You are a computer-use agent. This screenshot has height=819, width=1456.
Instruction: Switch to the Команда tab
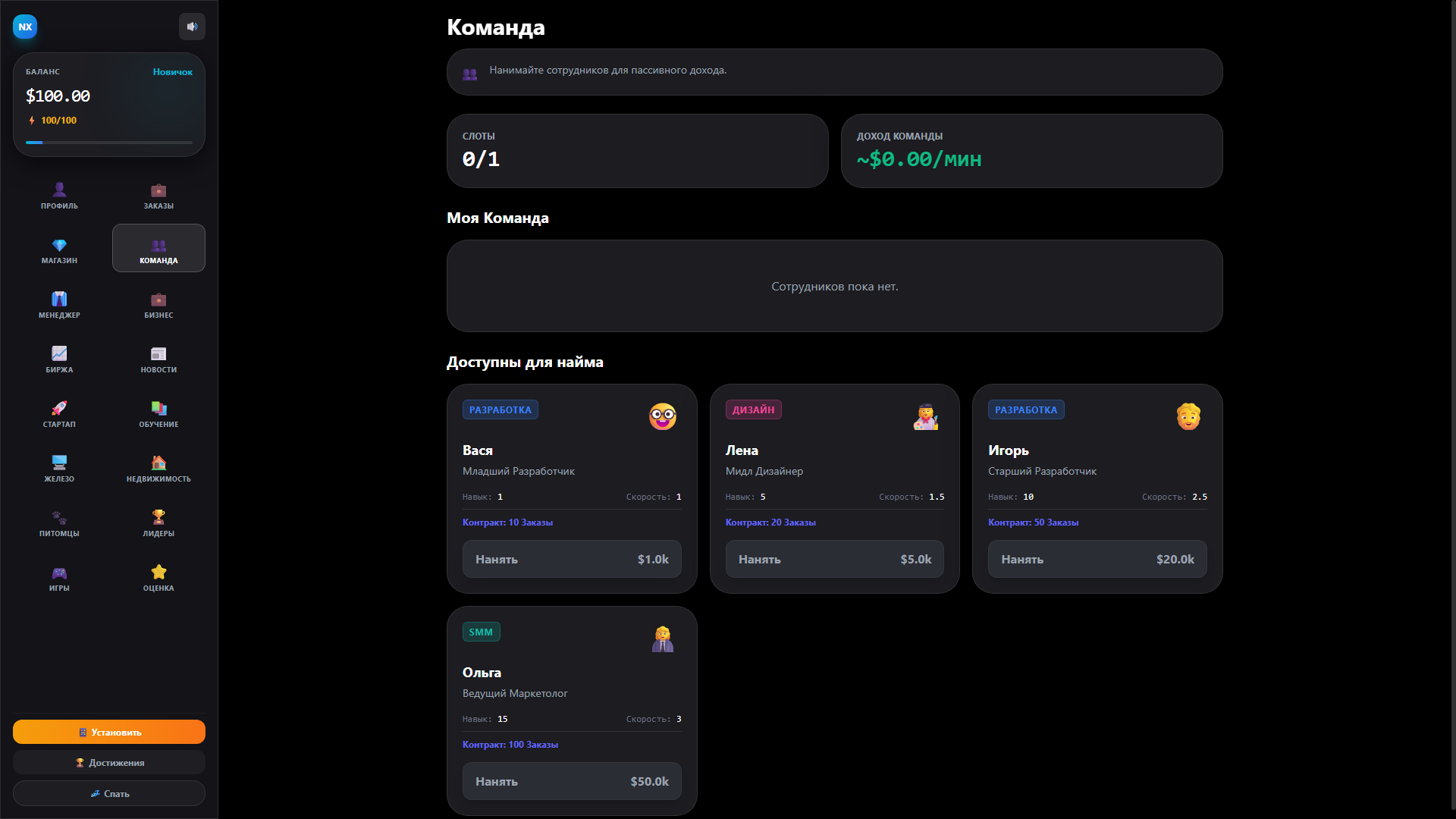pos(158,248)
